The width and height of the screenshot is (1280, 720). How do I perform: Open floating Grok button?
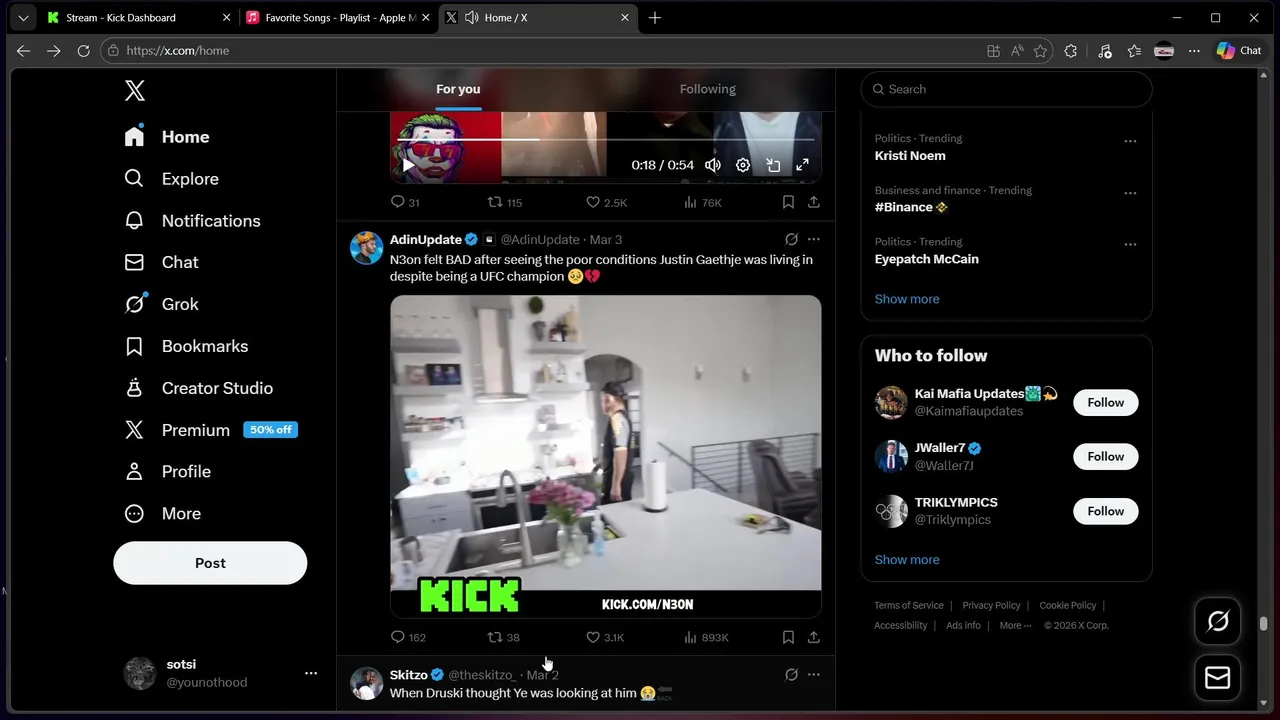coord(1218,622)
